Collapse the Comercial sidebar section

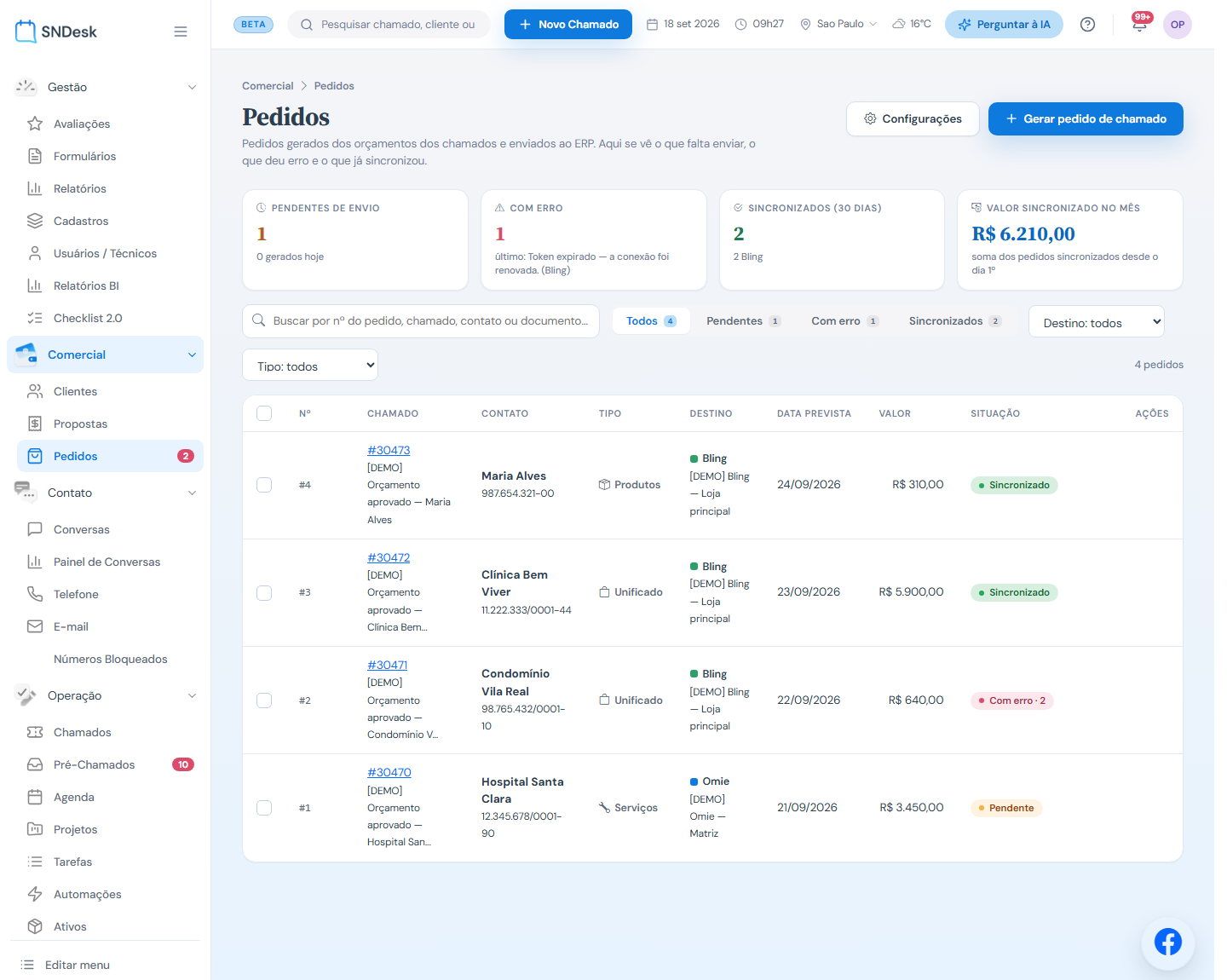(192, 355)
